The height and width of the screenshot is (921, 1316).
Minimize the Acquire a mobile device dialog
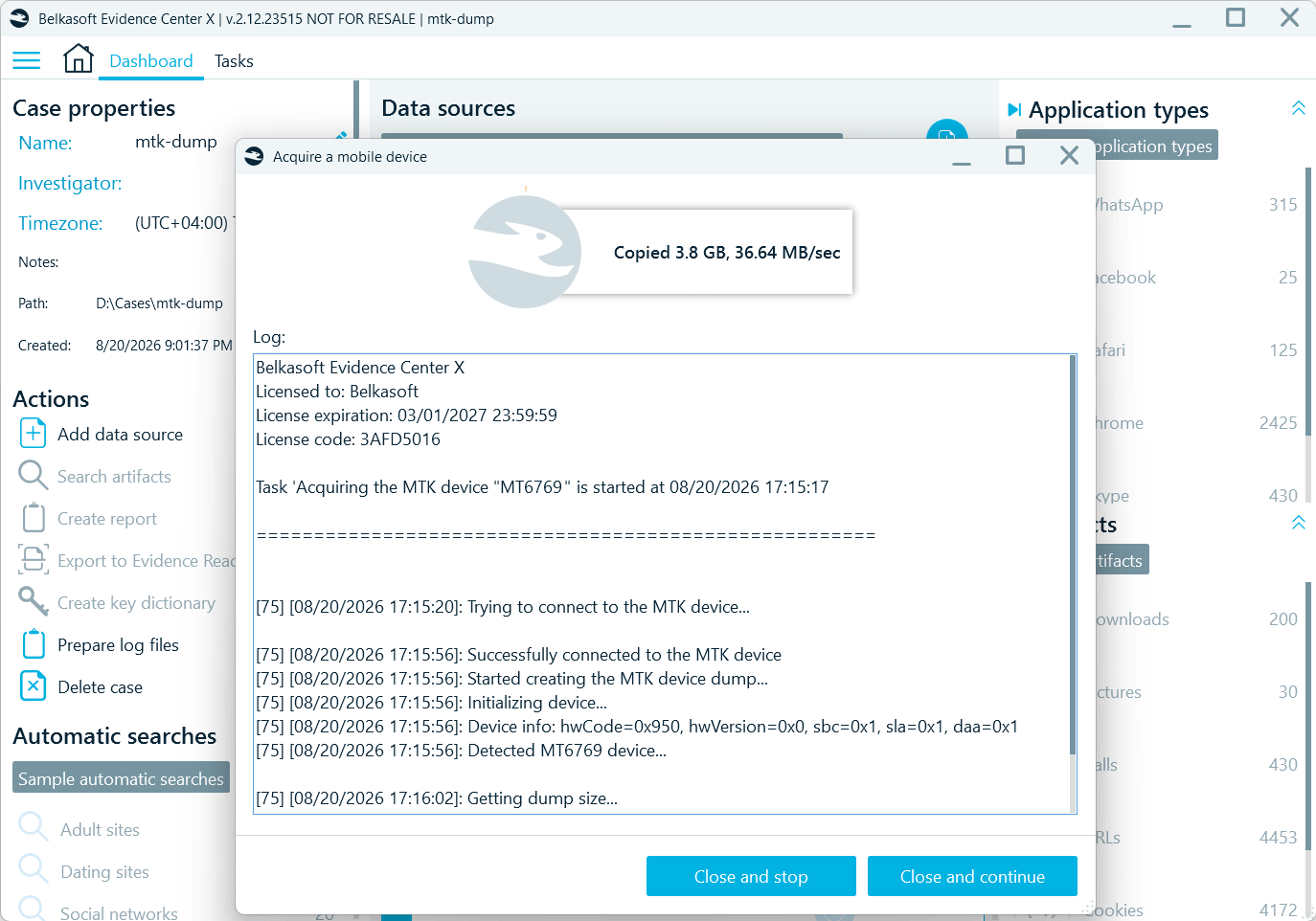coord(962,163)
